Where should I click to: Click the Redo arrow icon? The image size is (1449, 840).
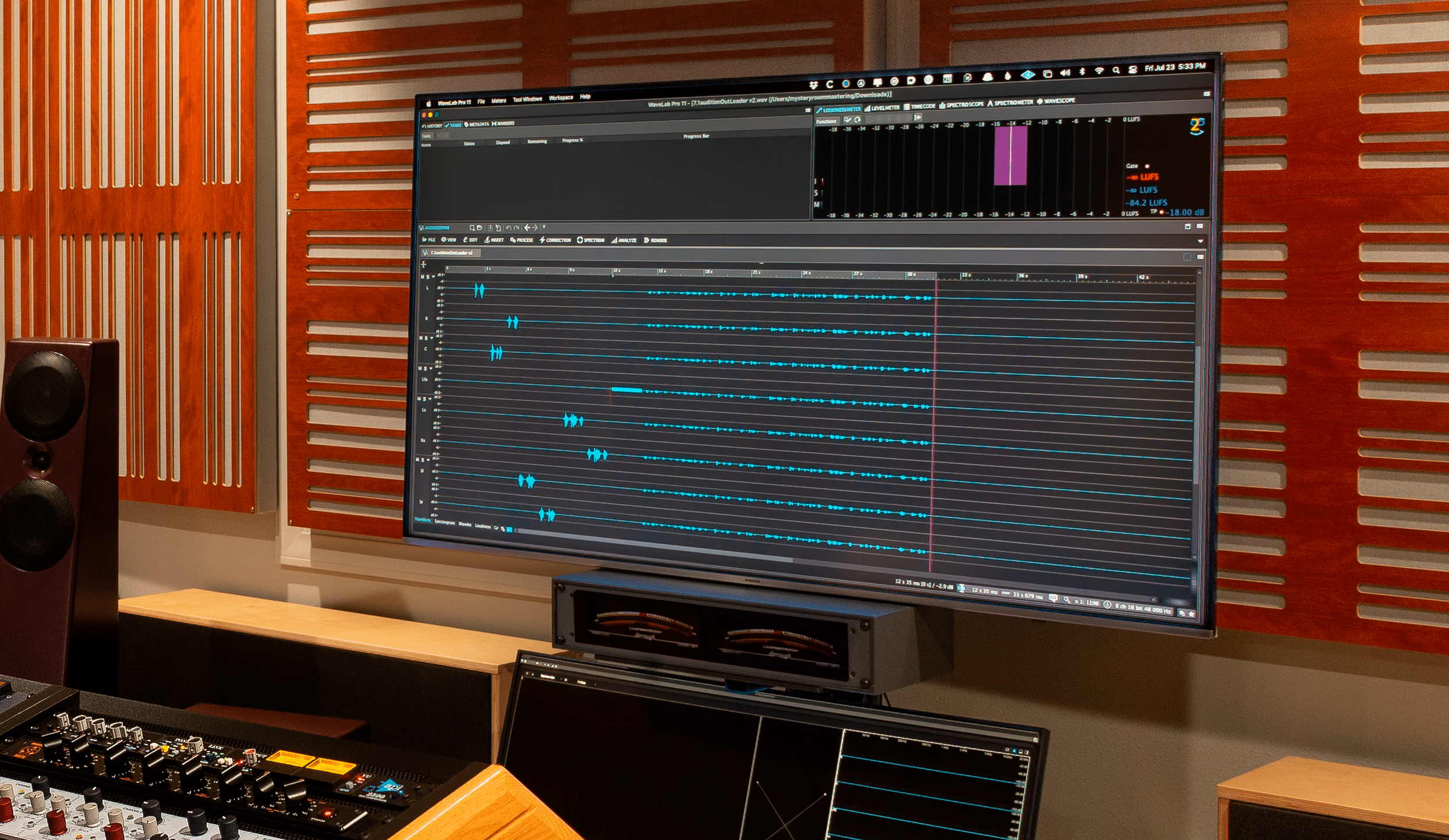tap(516, 228)
